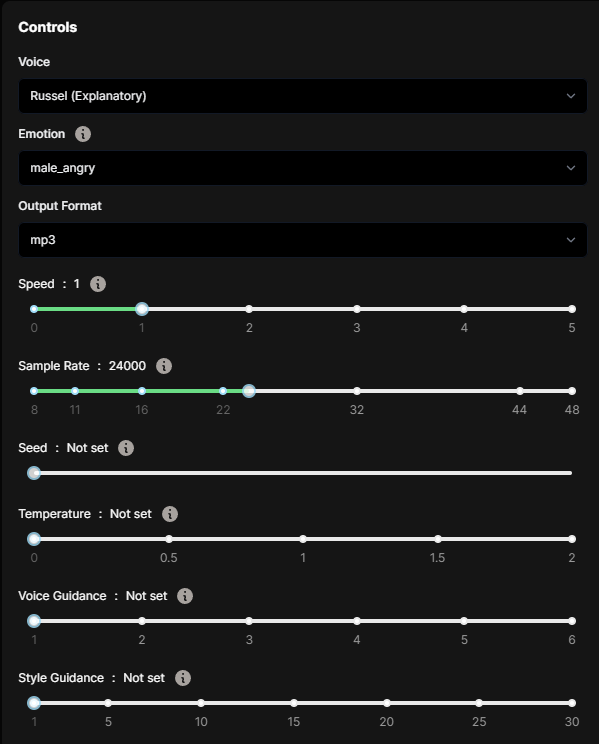Click the Style Guidance info icon
Viewport: 599px width, 744px height.
point(183,678)
